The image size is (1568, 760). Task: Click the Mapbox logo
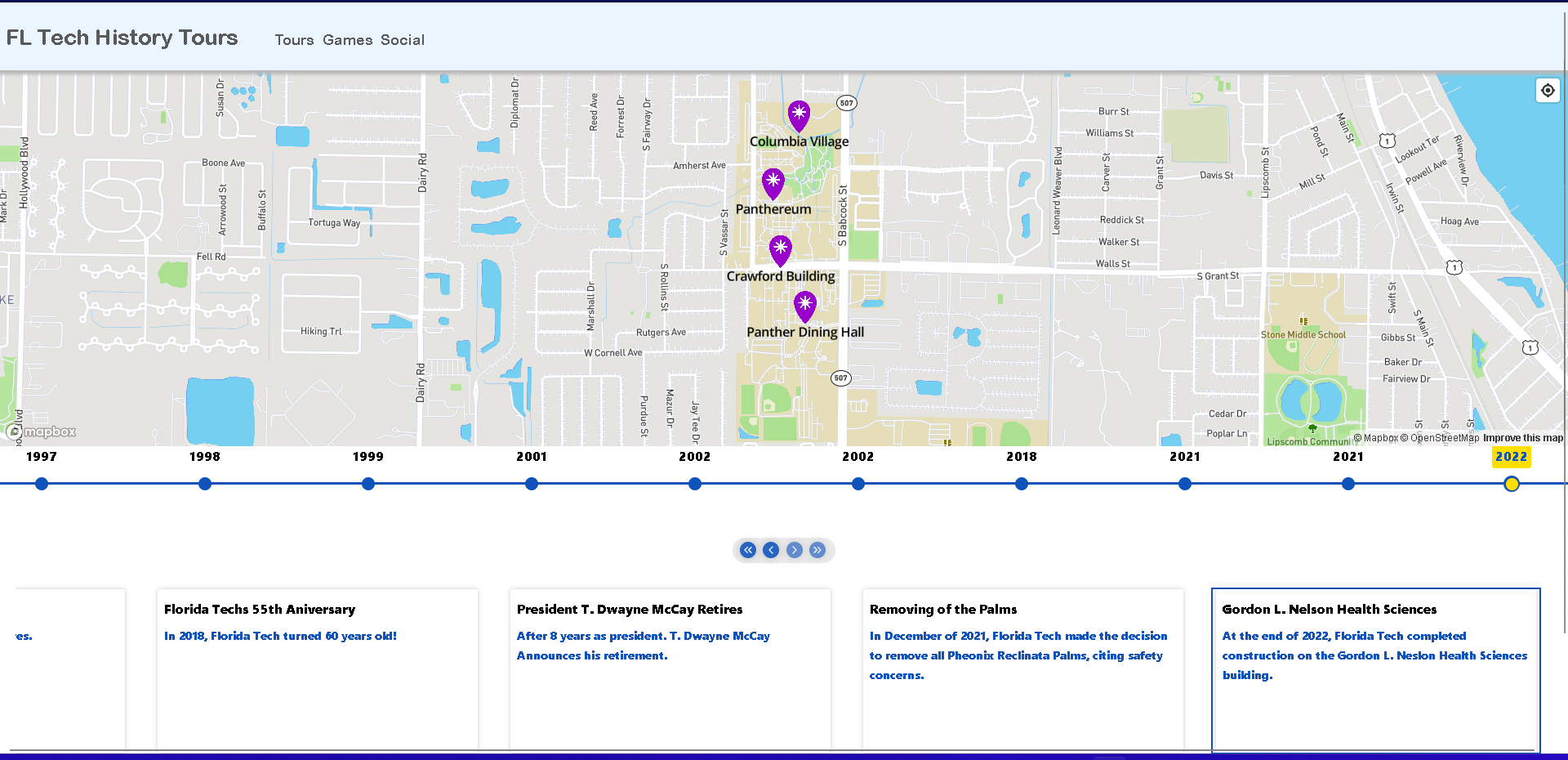(41, 431)
